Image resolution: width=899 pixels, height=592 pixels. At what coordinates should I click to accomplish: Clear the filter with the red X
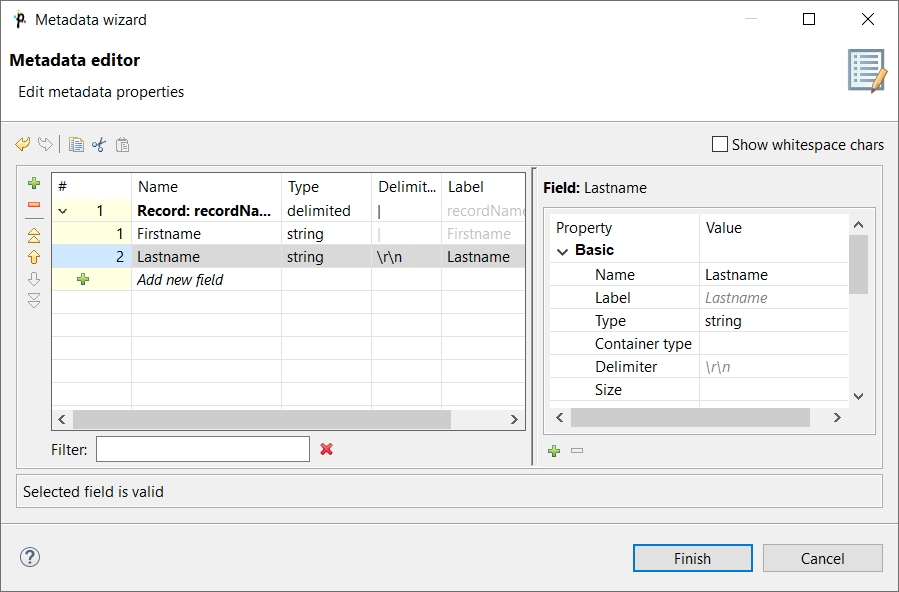click(x=326, y=449)
